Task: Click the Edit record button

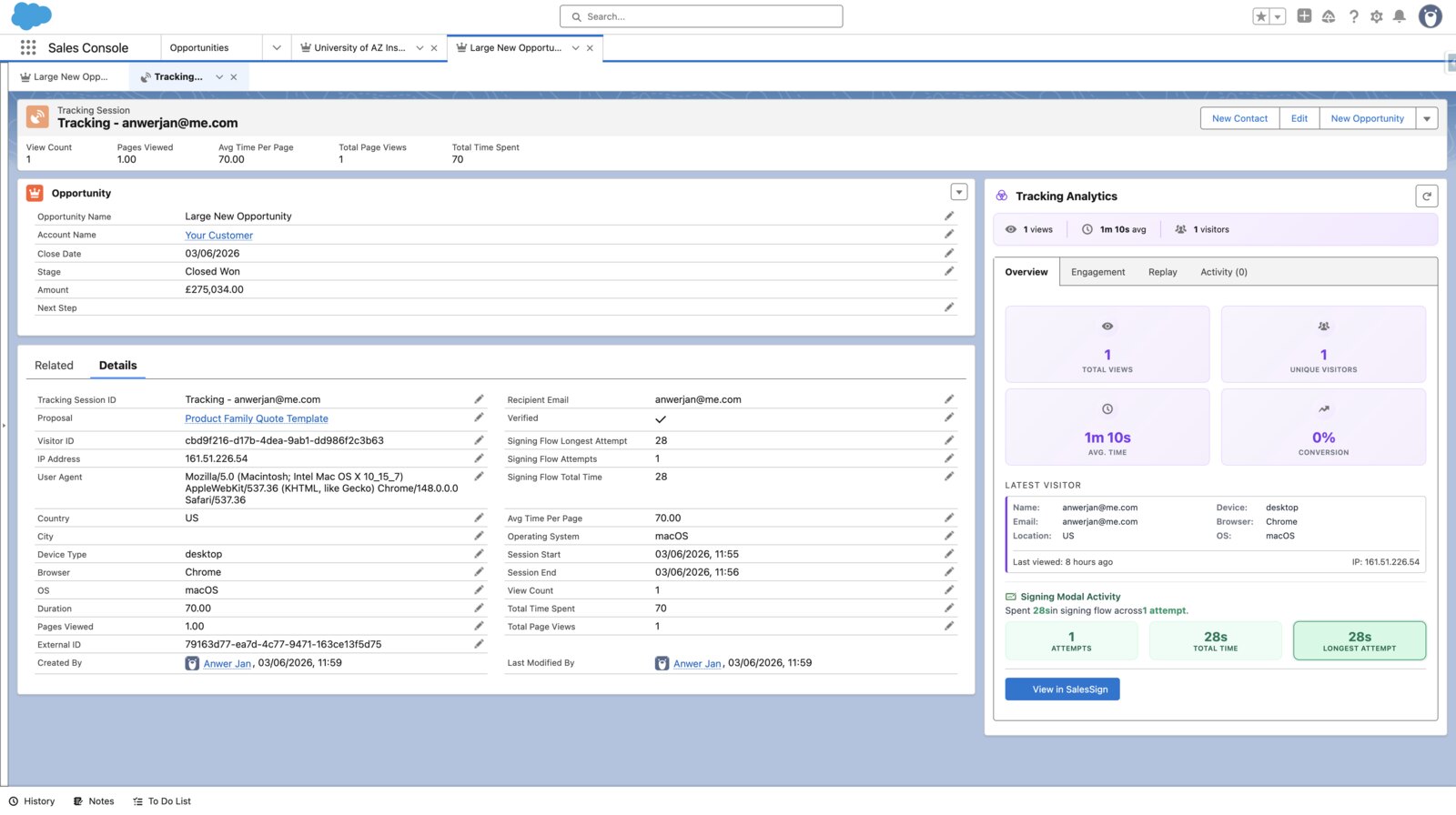Action: tap(1299, 118)
